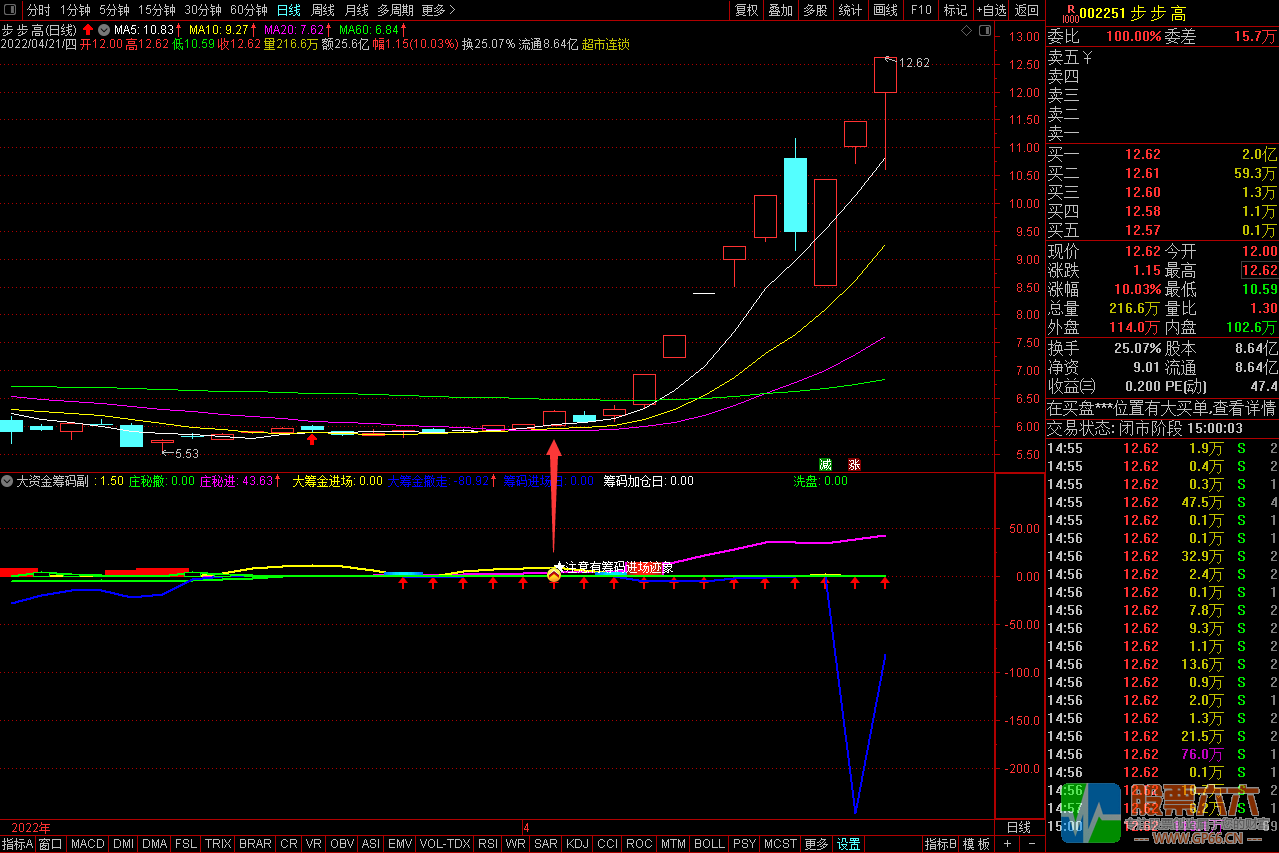Select the 日线 daily chart tab
1279x853 pixels.
(288, 10)
